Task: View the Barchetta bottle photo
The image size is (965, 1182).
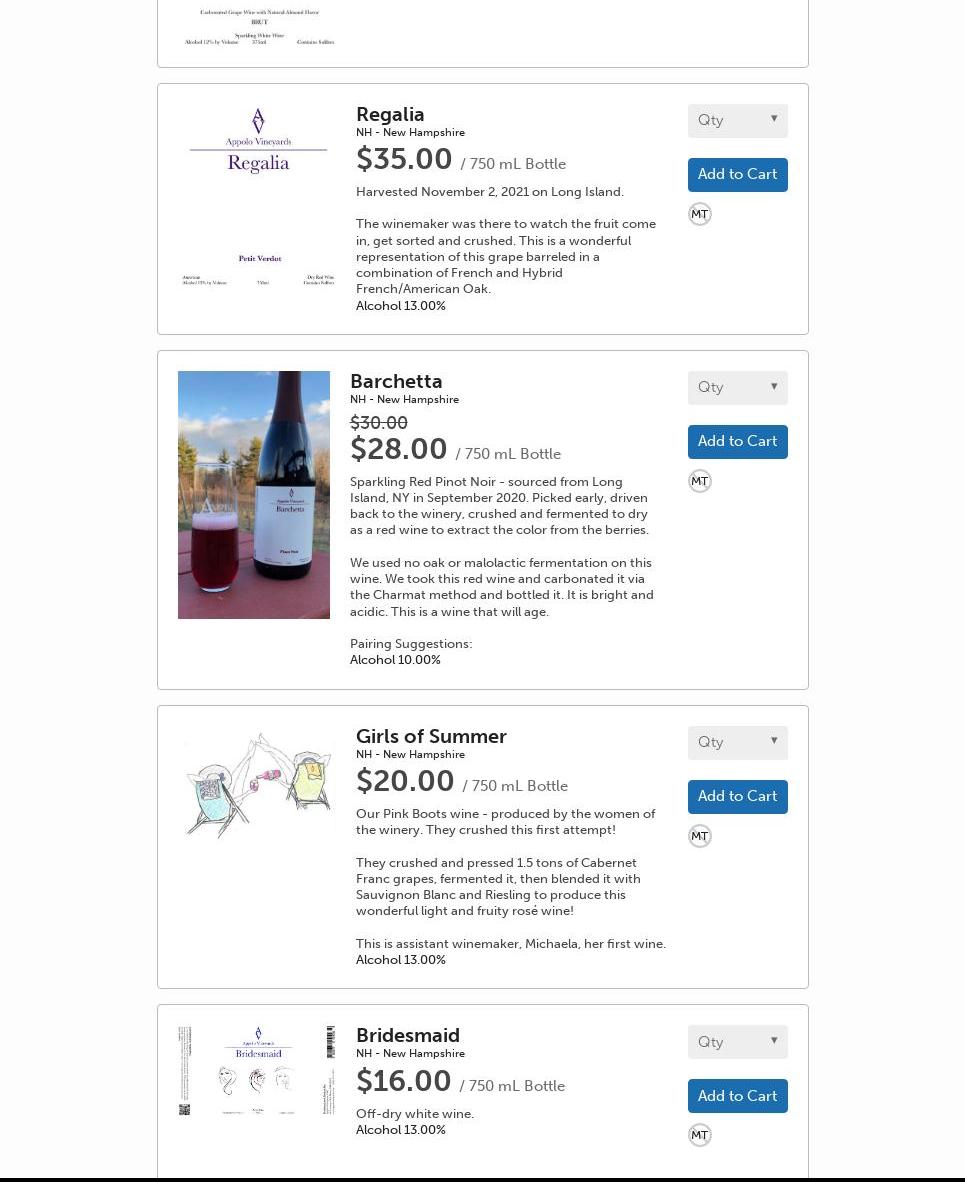Action: [254, 495]
